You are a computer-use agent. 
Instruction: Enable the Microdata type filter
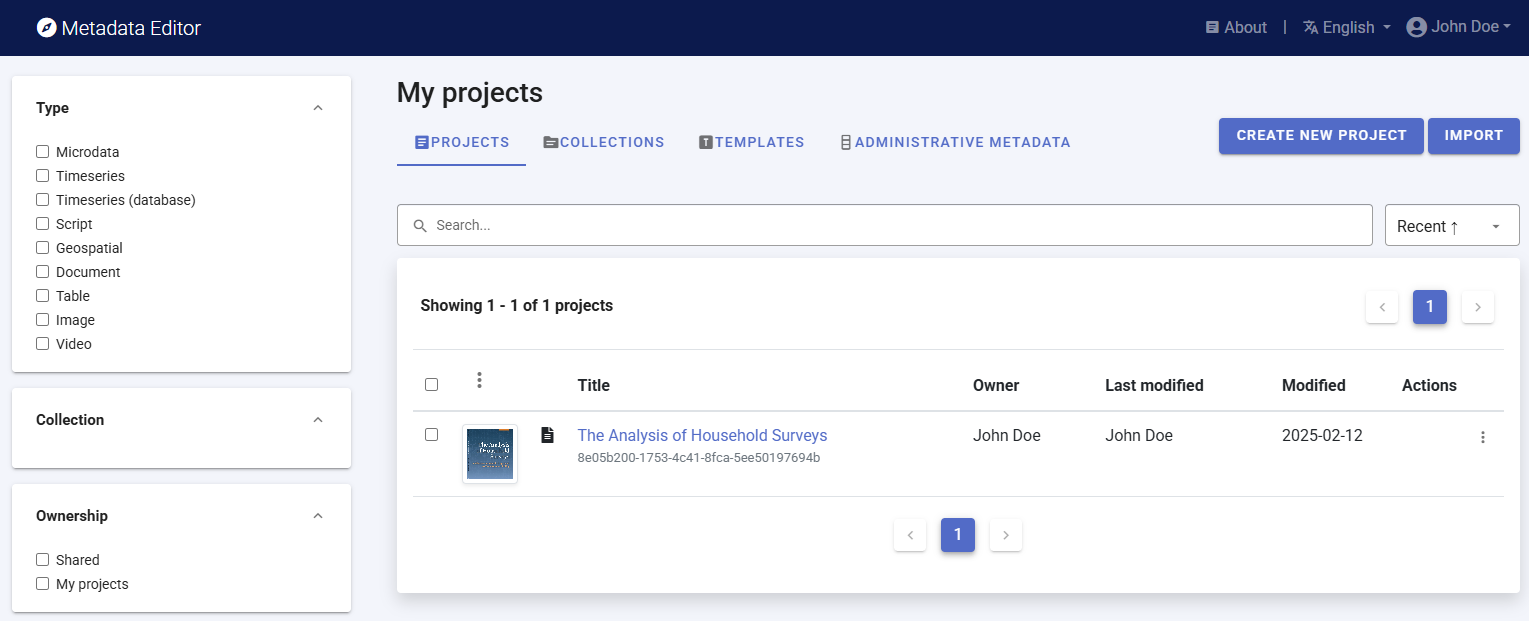tap(42, 152)
